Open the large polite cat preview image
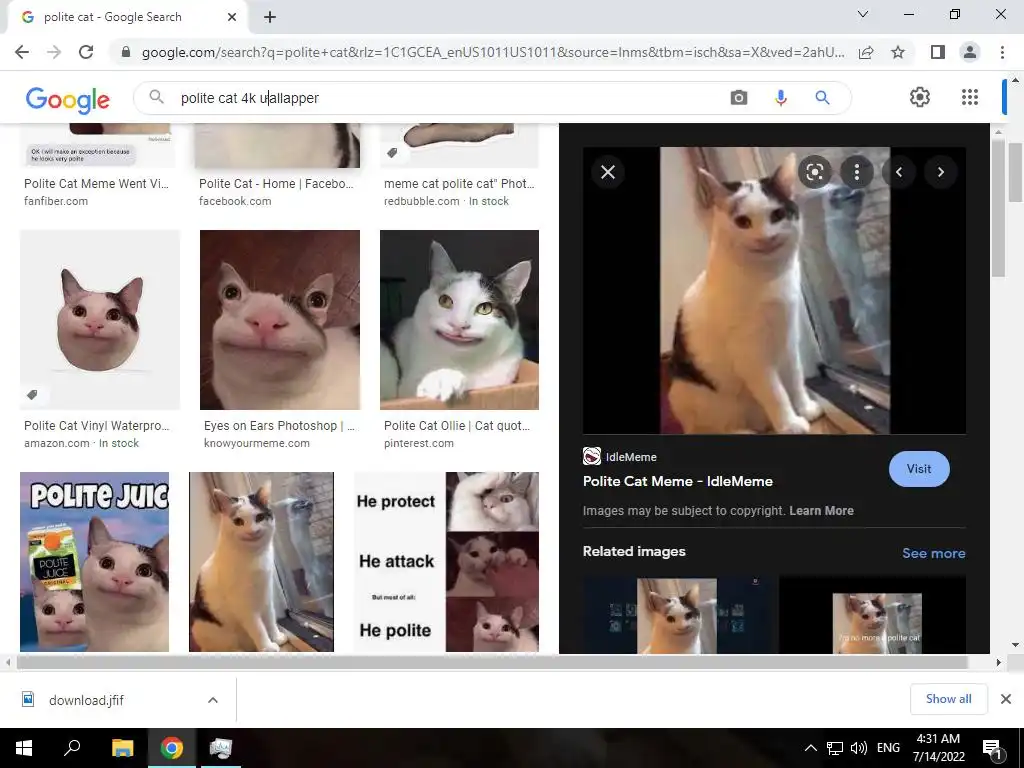This screenshot has width=1024, height=768. click(775, 290)
